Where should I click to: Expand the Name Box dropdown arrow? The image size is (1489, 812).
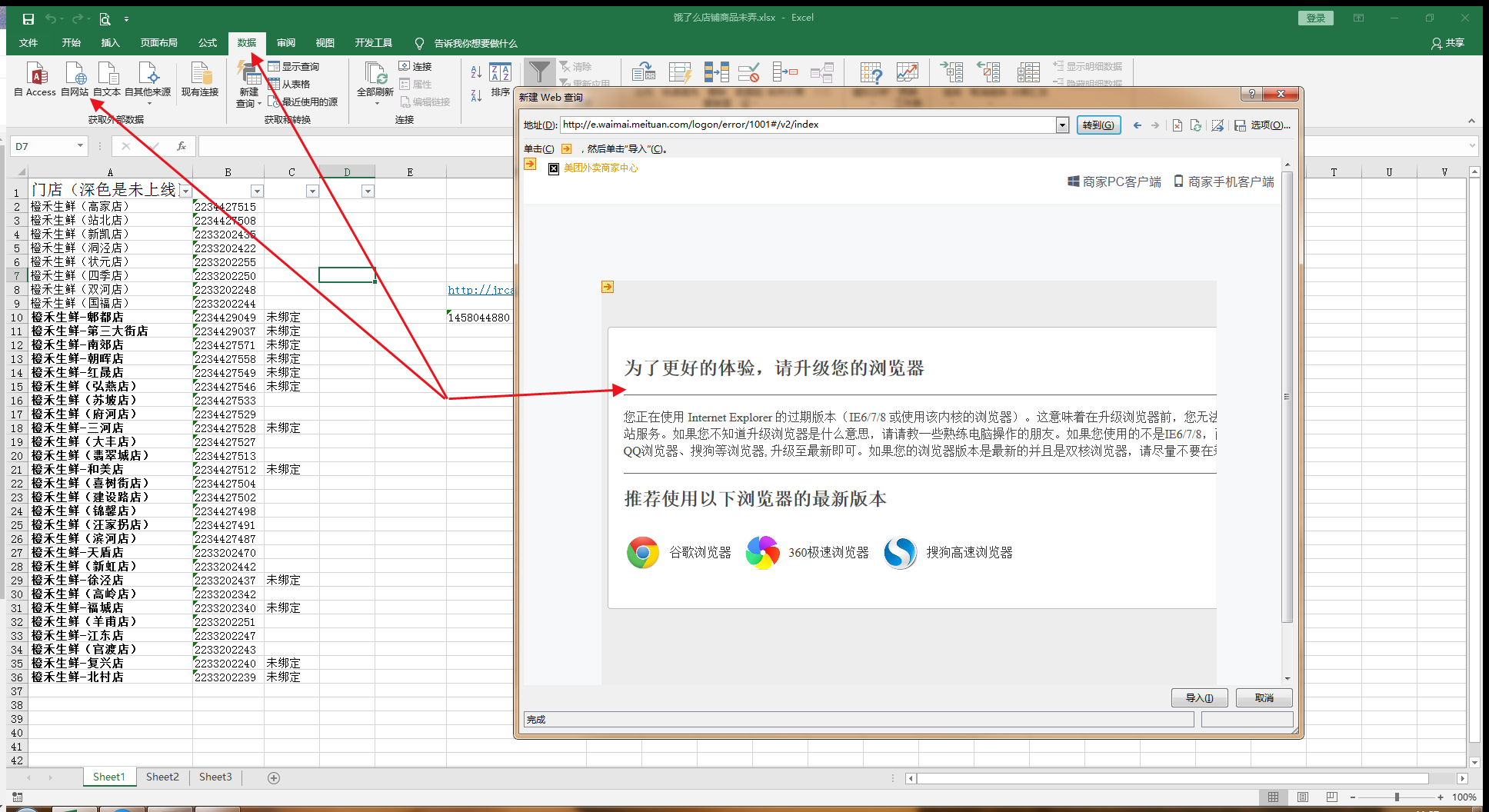pos(80,146)
